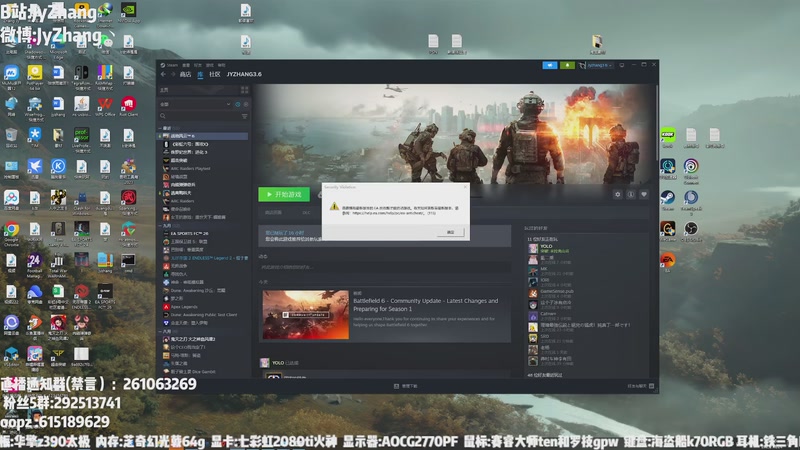The image size is (800, 450).
Task: Open the DLC tab under the game
Action: point(306,213)
